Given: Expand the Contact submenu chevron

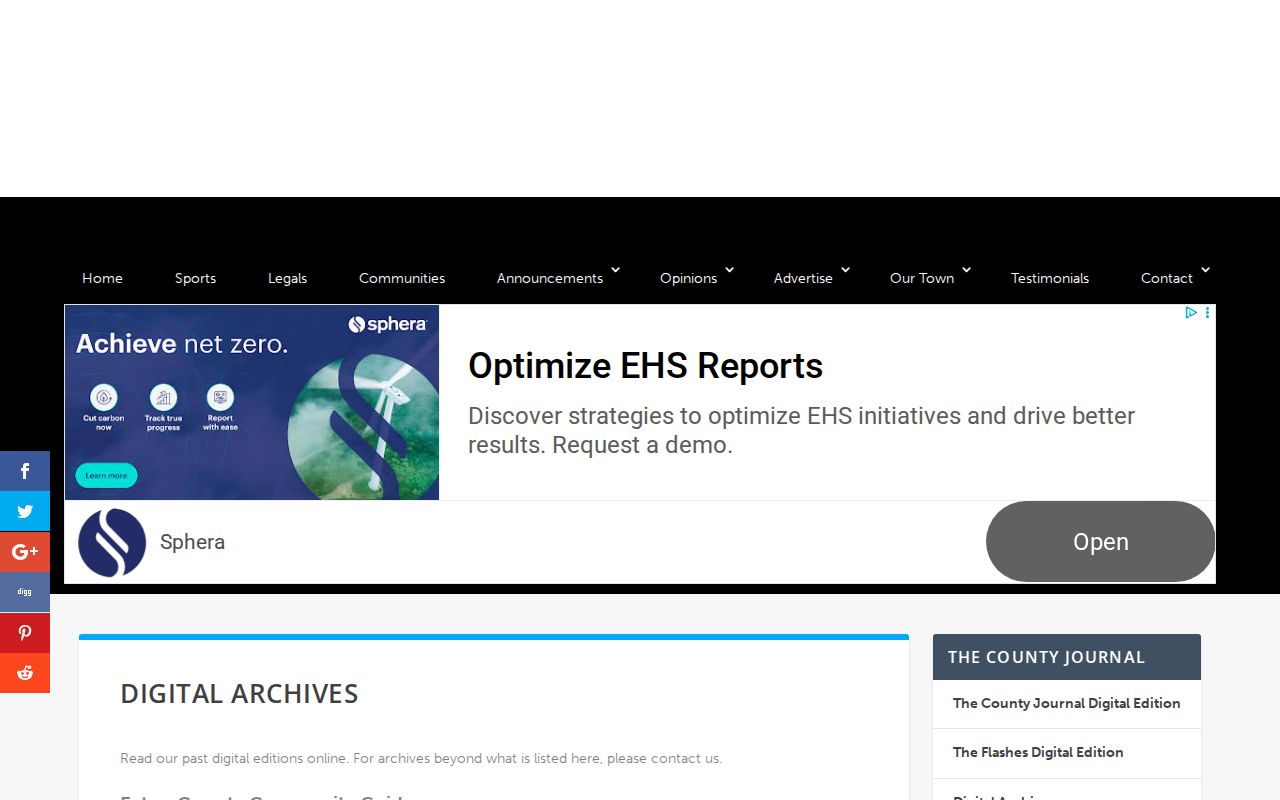Looking at the screenshot, I should (x=1206, y=270).
